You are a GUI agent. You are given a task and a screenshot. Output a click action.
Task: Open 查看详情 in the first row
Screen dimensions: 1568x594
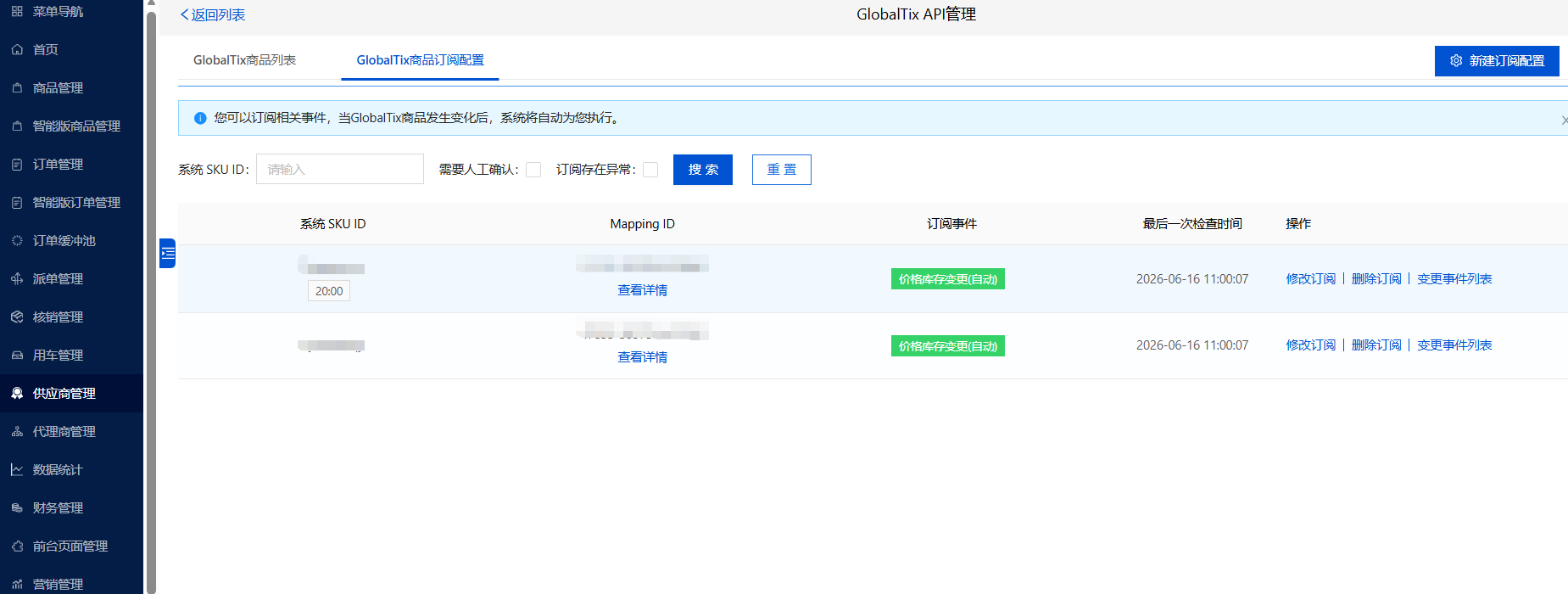(643, 290)
